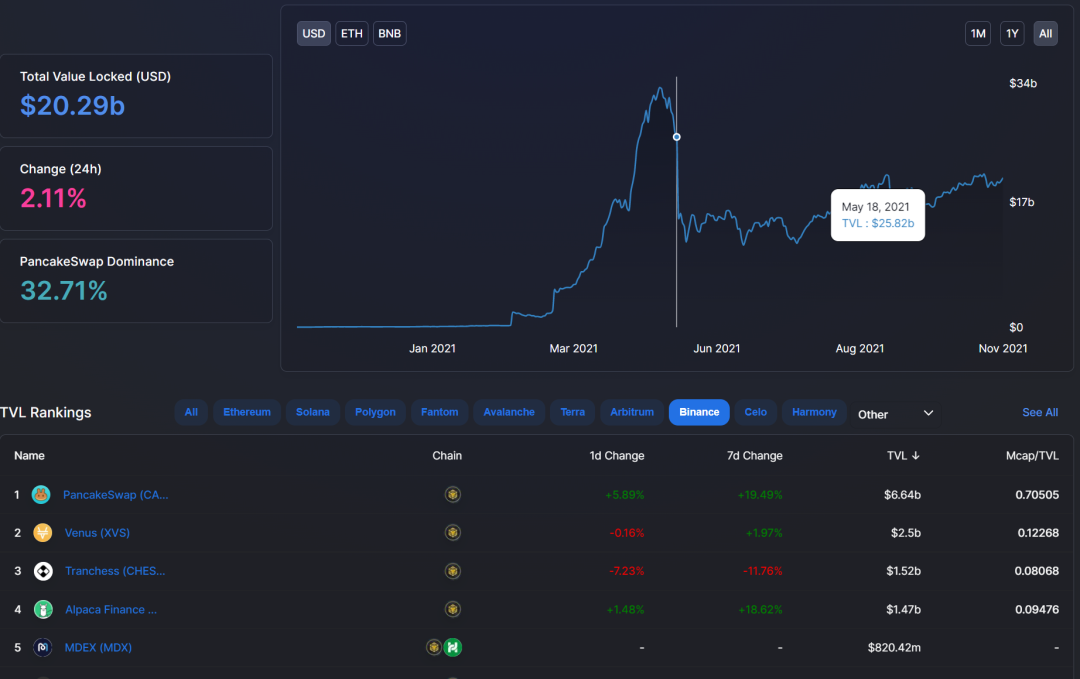
Task: Open the MDEX (MDX) protocol link
Action: tap(98, 647)
